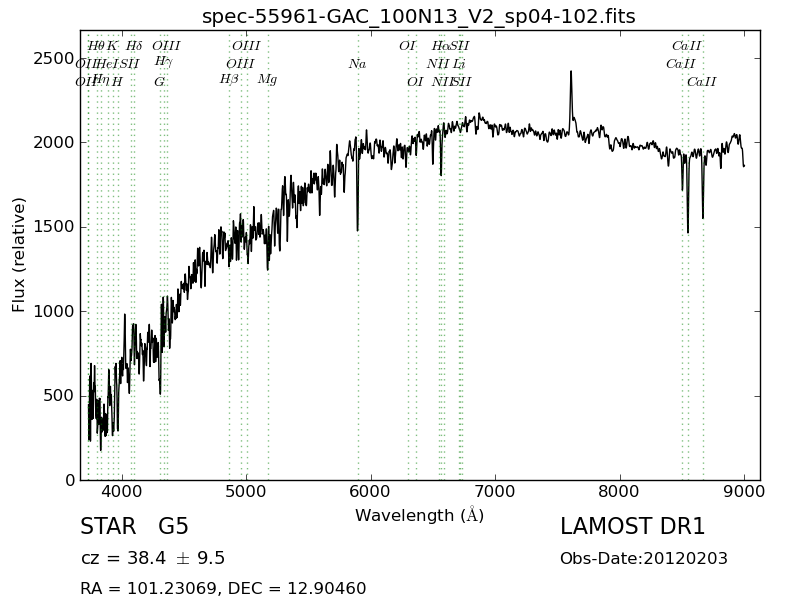This screenshot has height=600, width=800.
Task: Select the DEC = 12.90460 coordinate text
Action: 297,588
